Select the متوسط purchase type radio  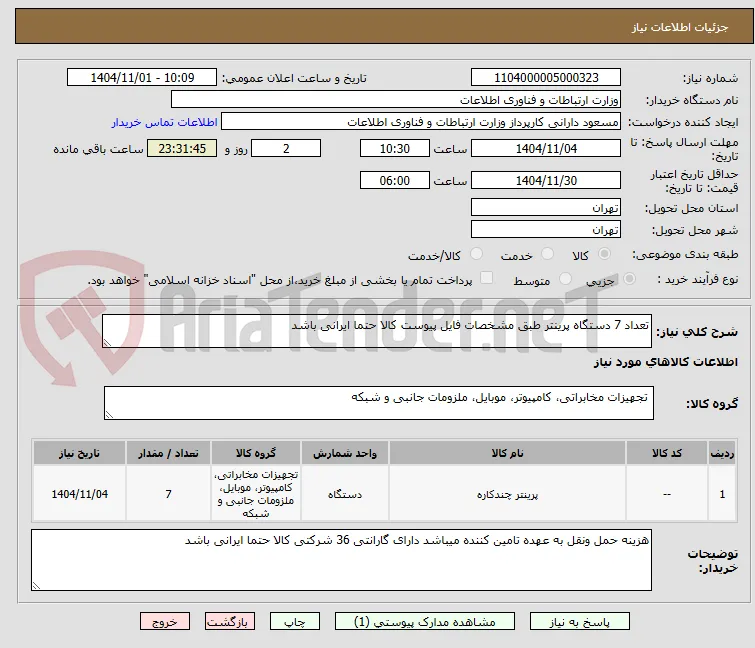pos(565,279)
